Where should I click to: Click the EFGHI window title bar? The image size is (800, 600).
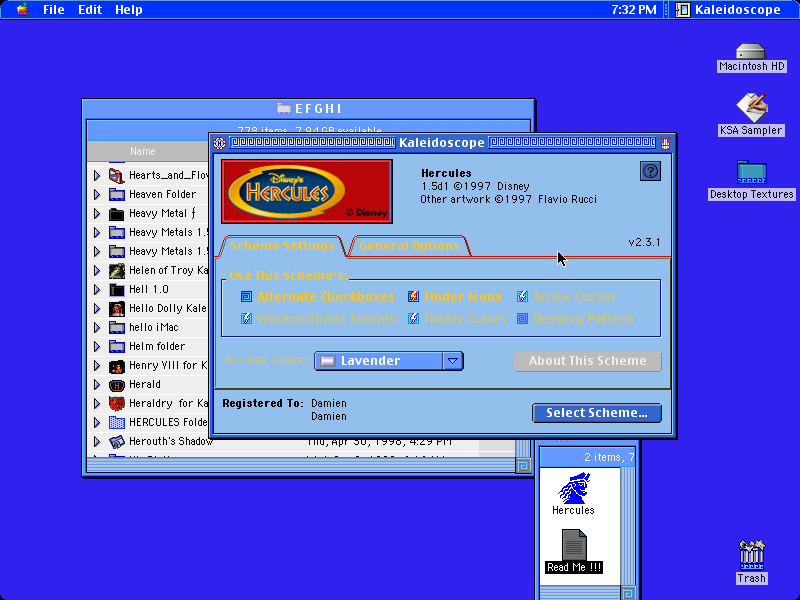click(308, 109)
